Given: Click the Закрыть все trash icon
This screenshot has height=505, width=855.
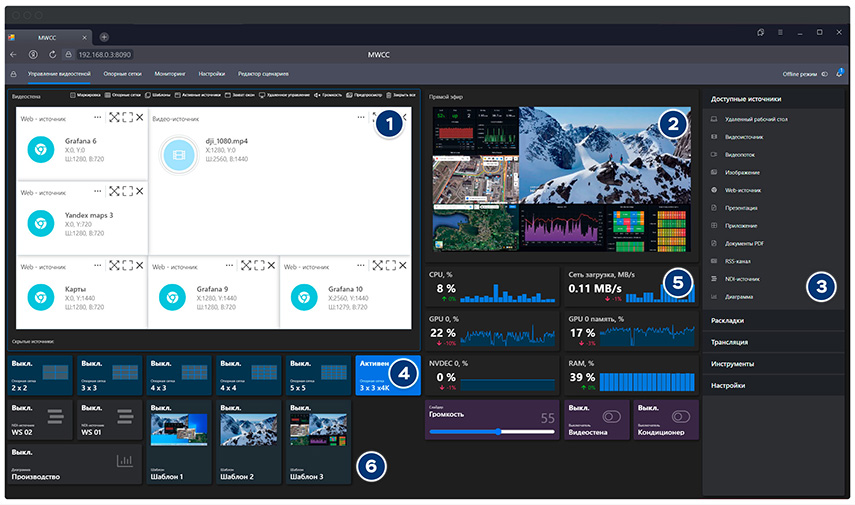Looking at the screenshot, I should click(389, 96).
